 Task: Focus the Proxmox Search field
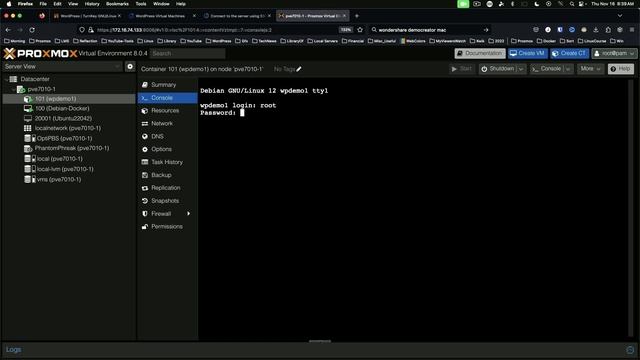[188, 53]
